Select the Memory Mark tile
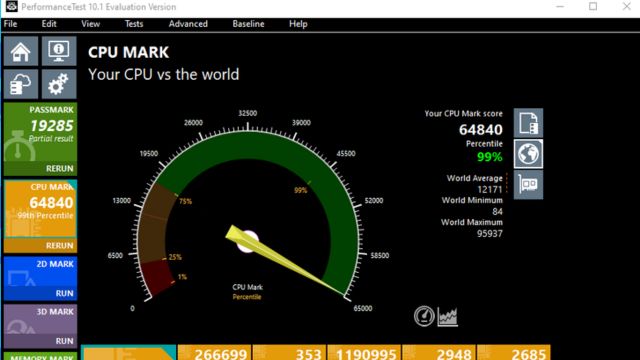This screenshot has width=640, height=360. point(40,356)
